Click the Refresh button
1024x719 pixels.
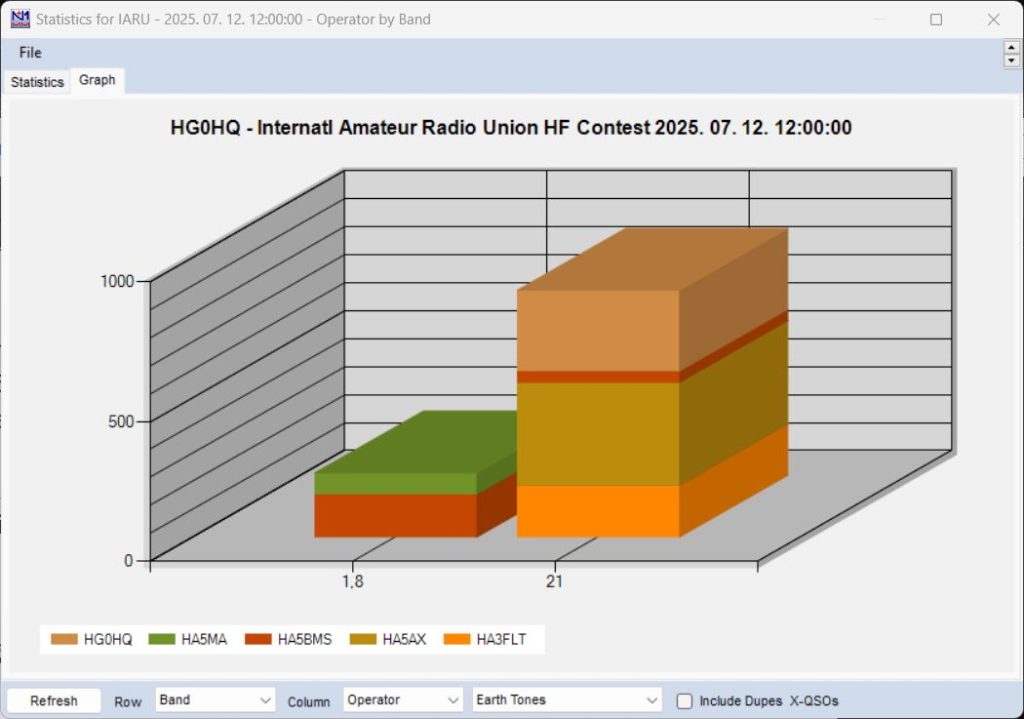click(x=54, y=701)
